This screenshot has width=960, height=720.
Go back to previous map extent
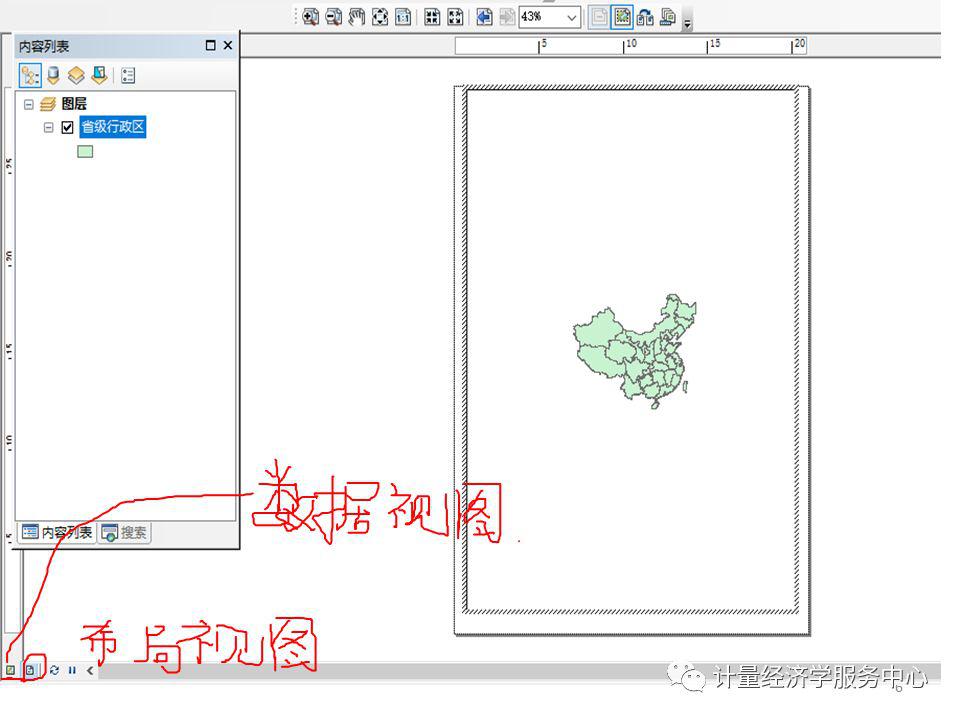tap(482, 17)
